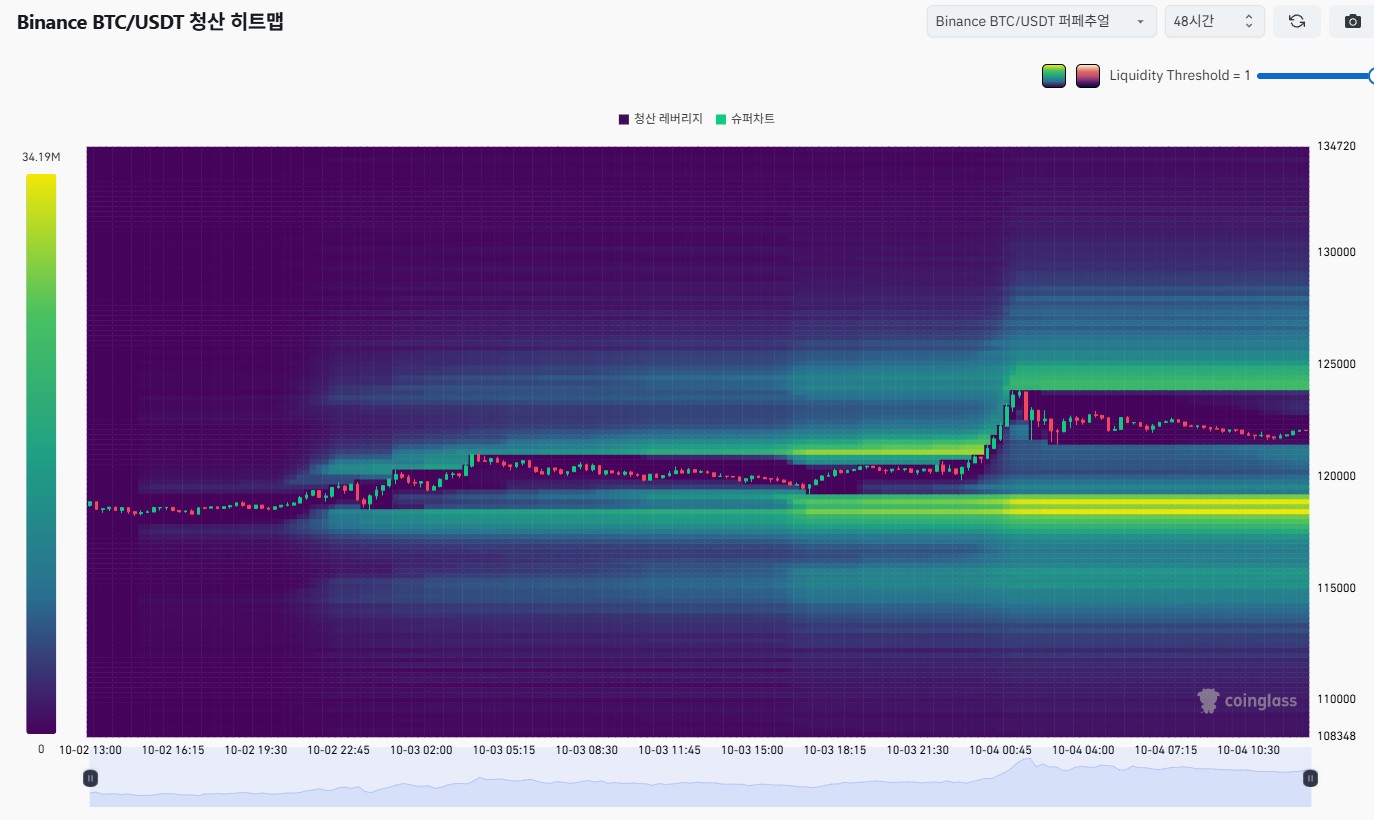Click the 130000 price axis label
Viewport: 1374px width, 820px height.
[x=1337, y=252]
